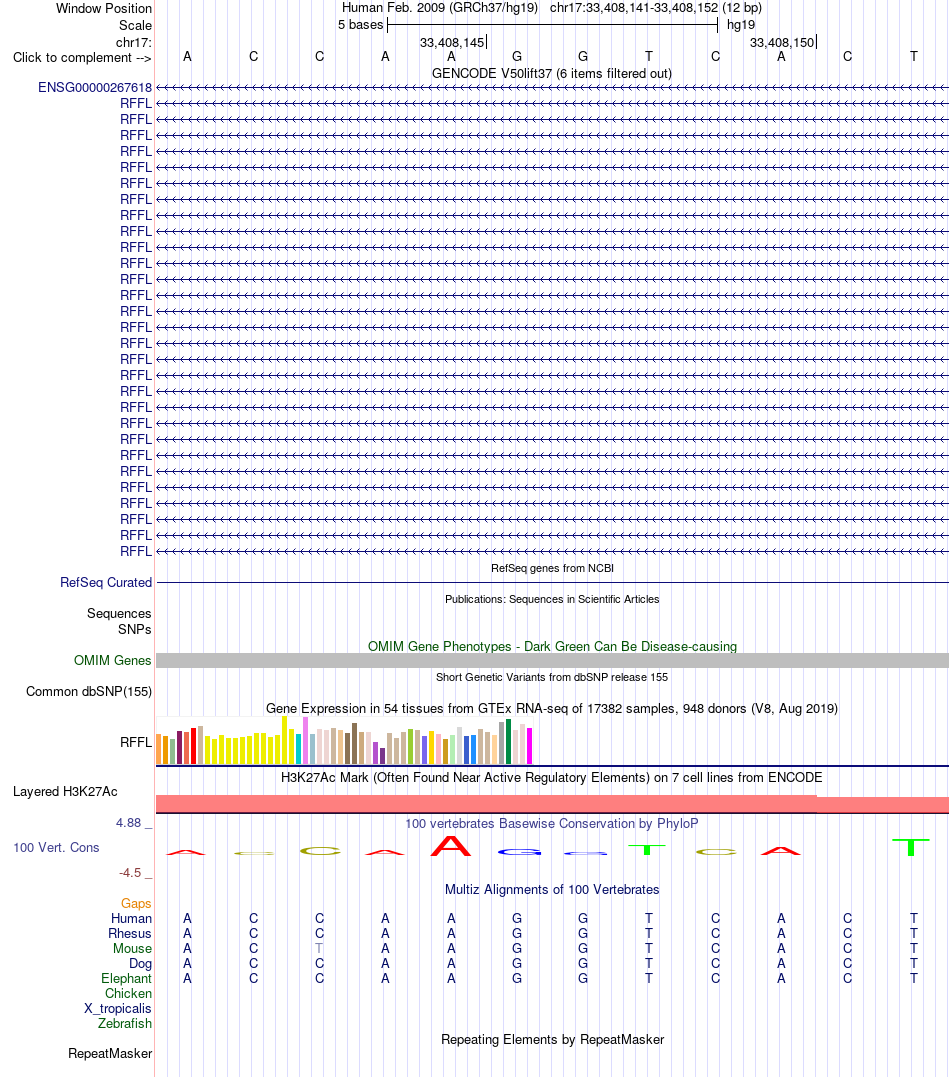Click the Elephant species label
The width and height of the screenshot is (950, 1077).
pos(126,979)
